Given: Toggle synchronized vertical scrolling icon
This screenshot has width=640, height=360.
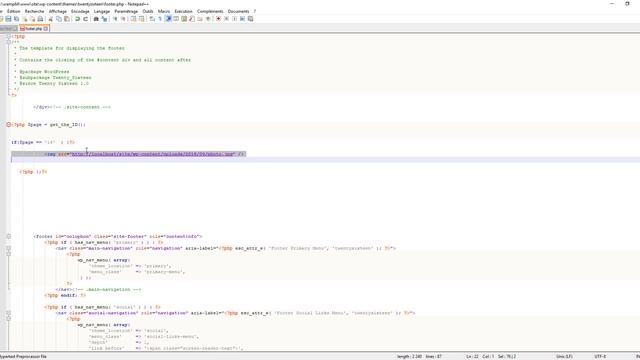Looking at the screenshot, I should point(133,19).
